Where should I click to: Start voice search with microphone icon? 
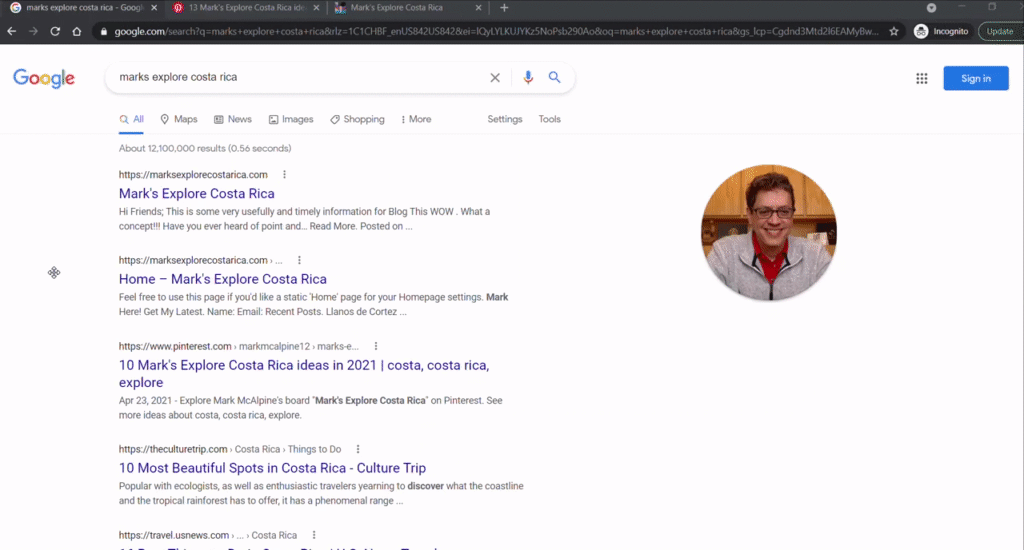(x=528, y=78)
